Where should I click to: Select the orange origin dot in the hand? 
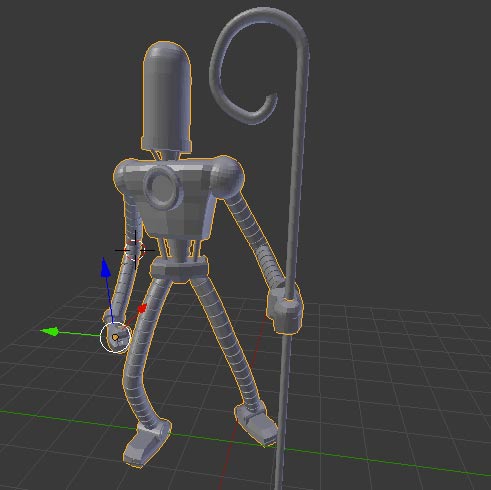point(115,337)
